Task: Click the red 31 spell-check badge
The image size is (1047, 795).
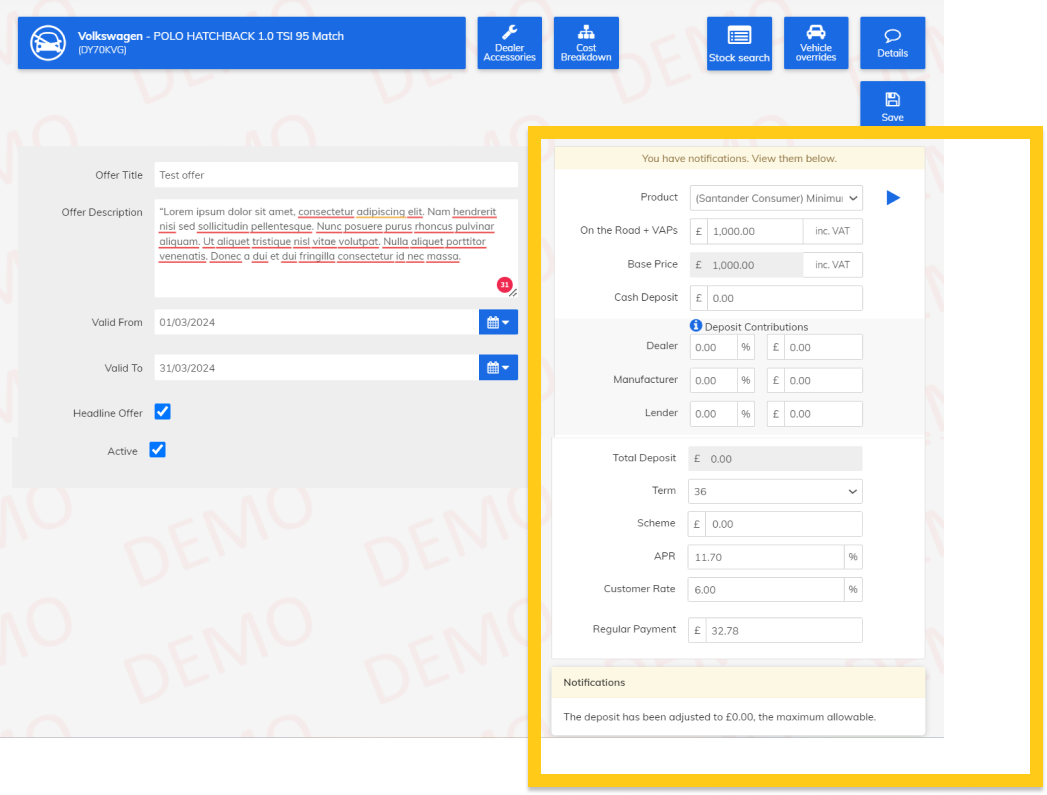Action: click(x=505, y=285)
